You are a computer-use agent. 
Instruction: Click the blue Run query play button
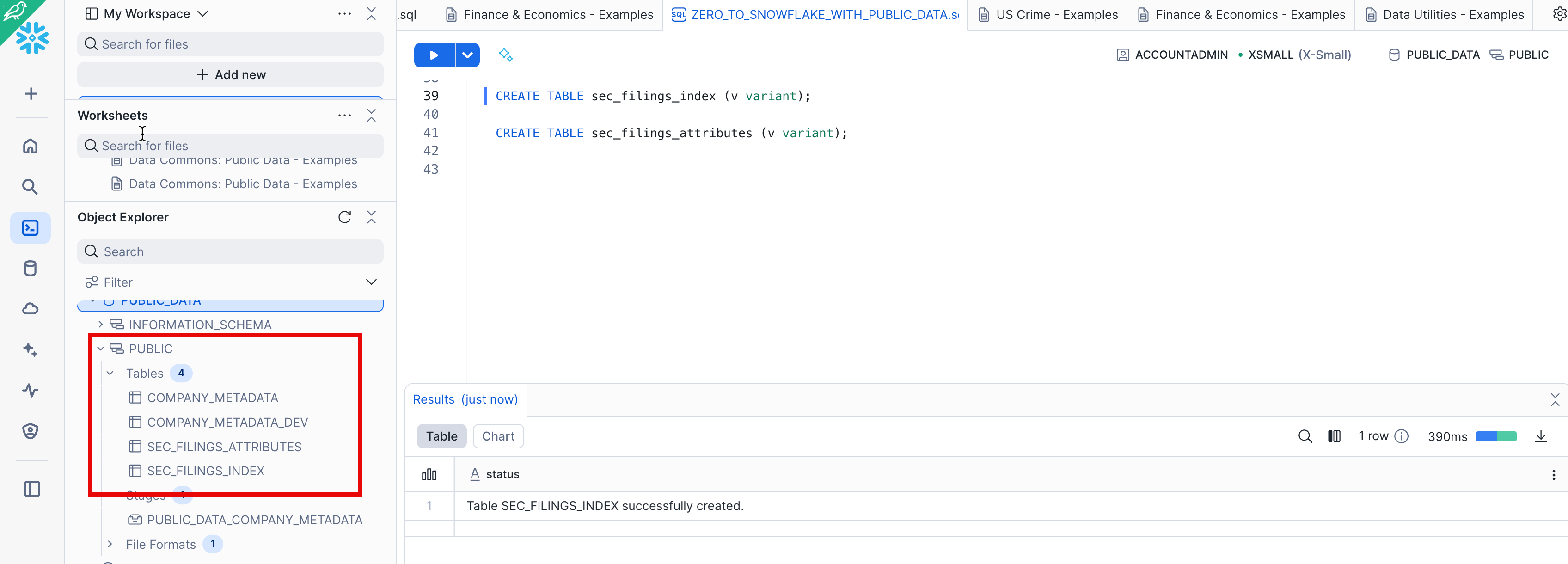434,55
